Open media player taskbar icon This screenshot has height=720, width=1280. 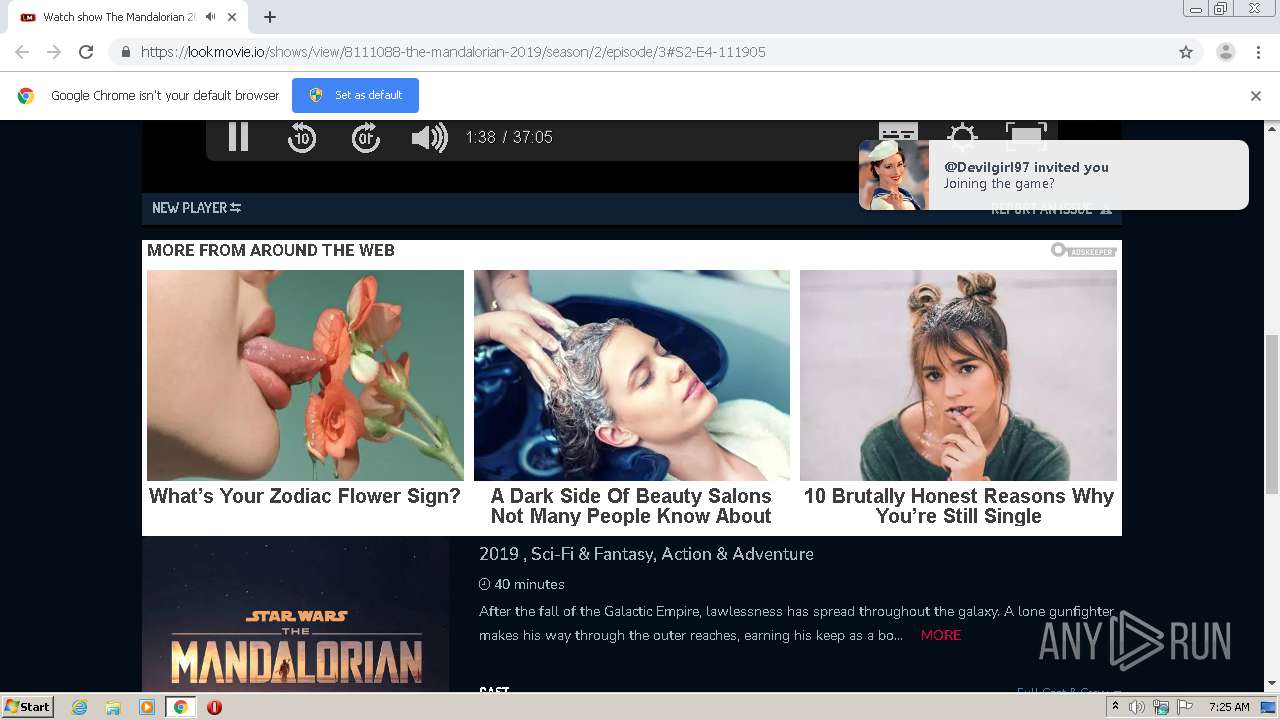(x=147, y=707)
